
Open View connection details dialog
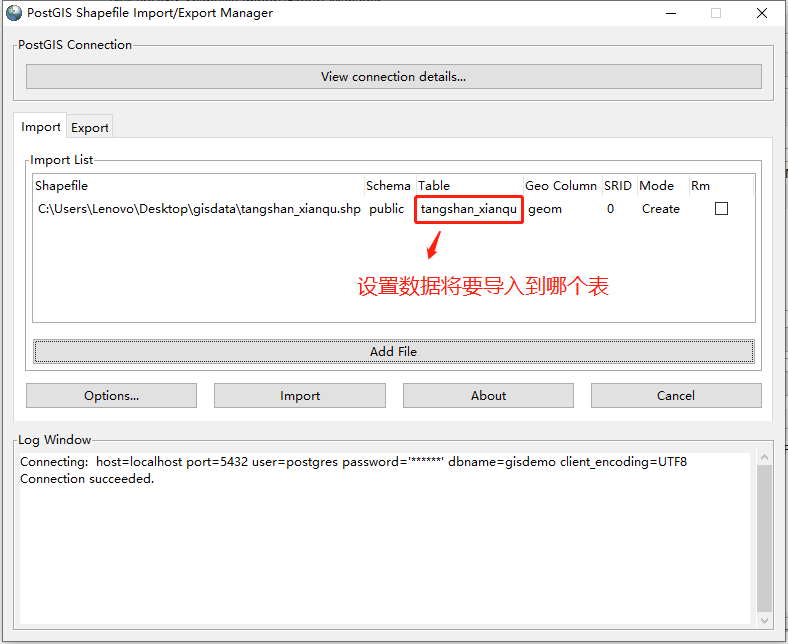tap(393, 76)
